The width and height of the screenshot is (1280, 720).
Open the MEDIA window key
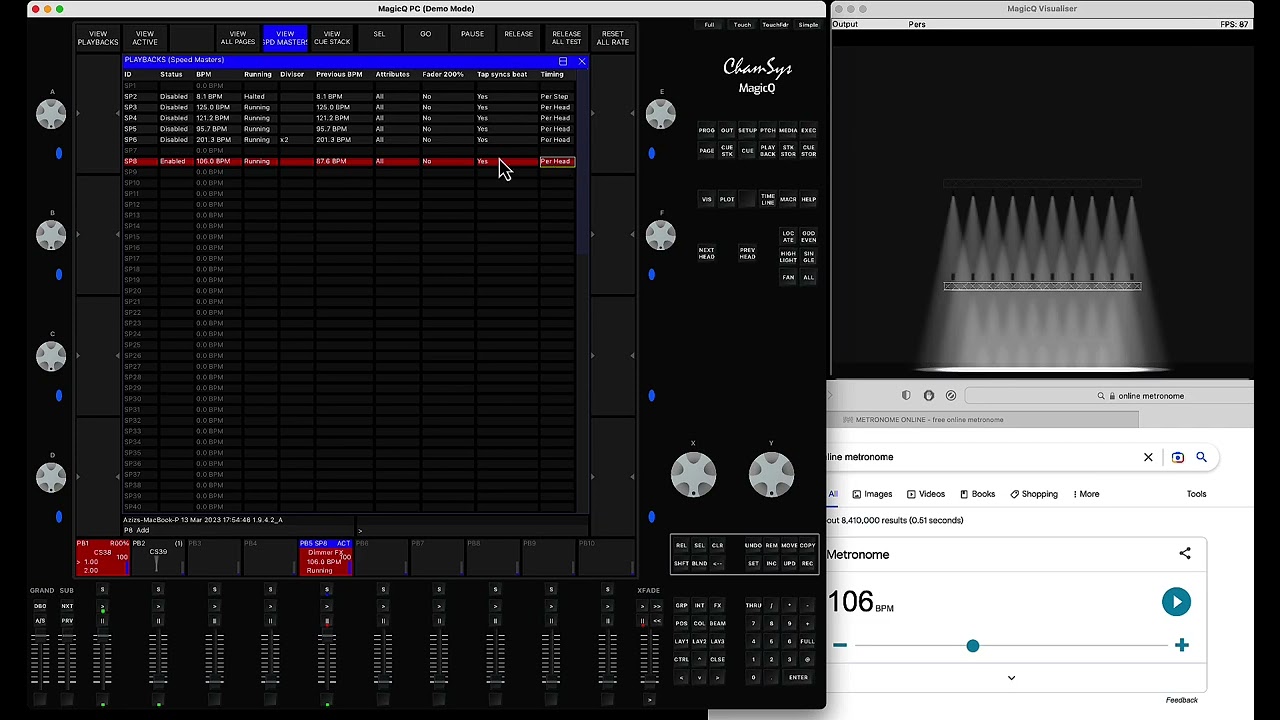(x=788, y=131)
